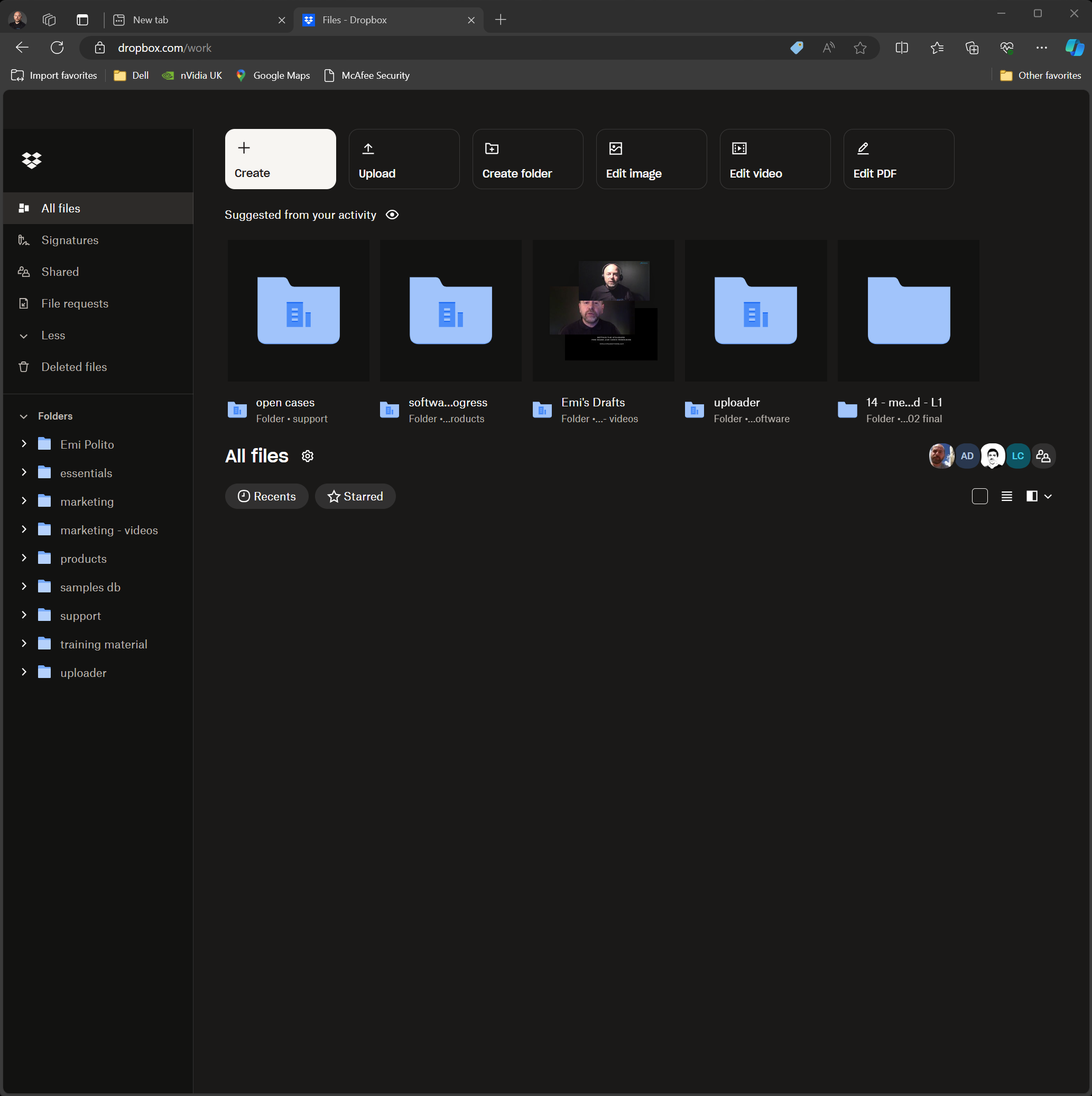Click the Create new item button

(280, 158)
